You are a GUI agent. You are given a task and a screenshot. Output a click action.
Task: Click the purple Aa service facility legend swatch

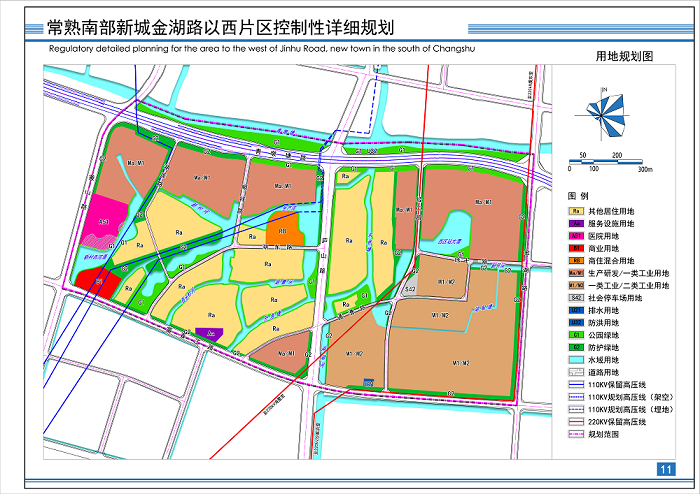576,223
